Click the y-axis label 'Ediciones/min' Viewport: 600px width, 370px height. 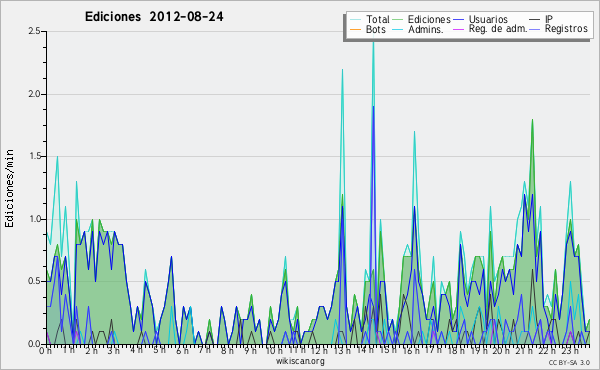pyautogui.click(x=9, y=188)
